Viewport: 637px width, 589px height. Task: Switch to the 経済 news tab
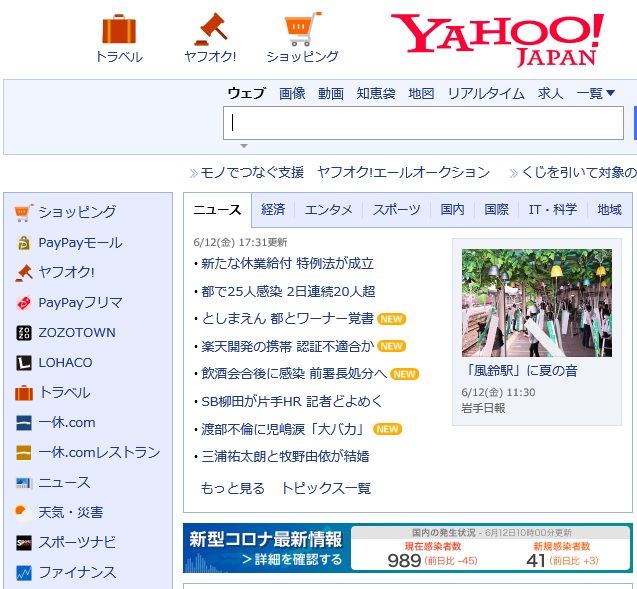273,210
